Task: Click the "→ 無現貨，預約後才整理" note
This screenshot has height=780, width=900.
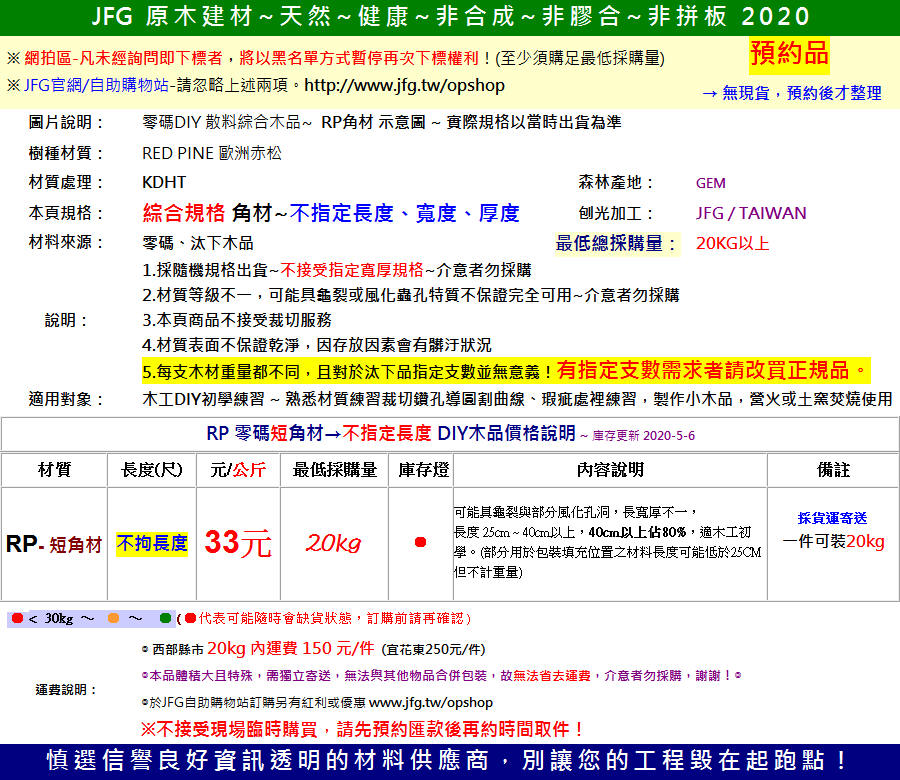Action: tap(792, 93)
